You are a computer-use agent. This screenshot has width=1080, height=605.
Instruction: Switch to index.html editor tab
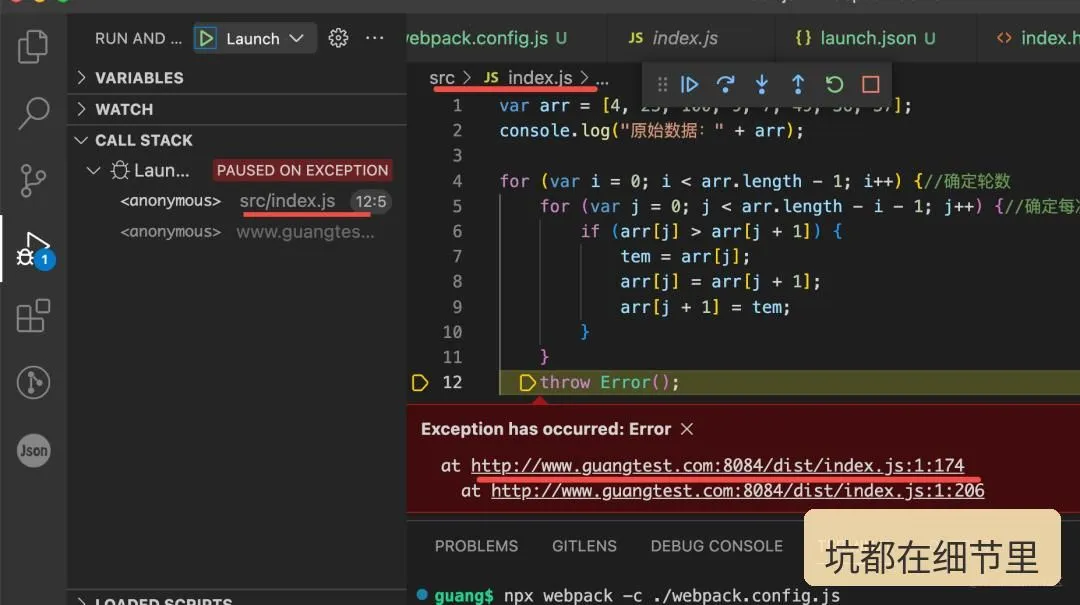pyautogui.click(x=1037, y=38)
